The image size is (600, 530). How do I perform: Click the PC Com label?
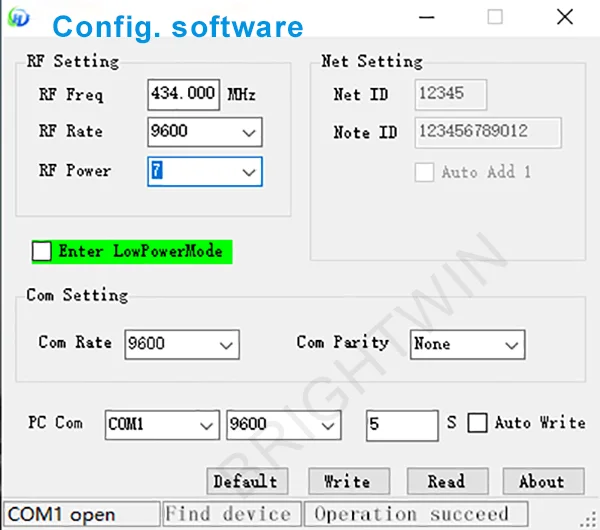click(55, 423)
